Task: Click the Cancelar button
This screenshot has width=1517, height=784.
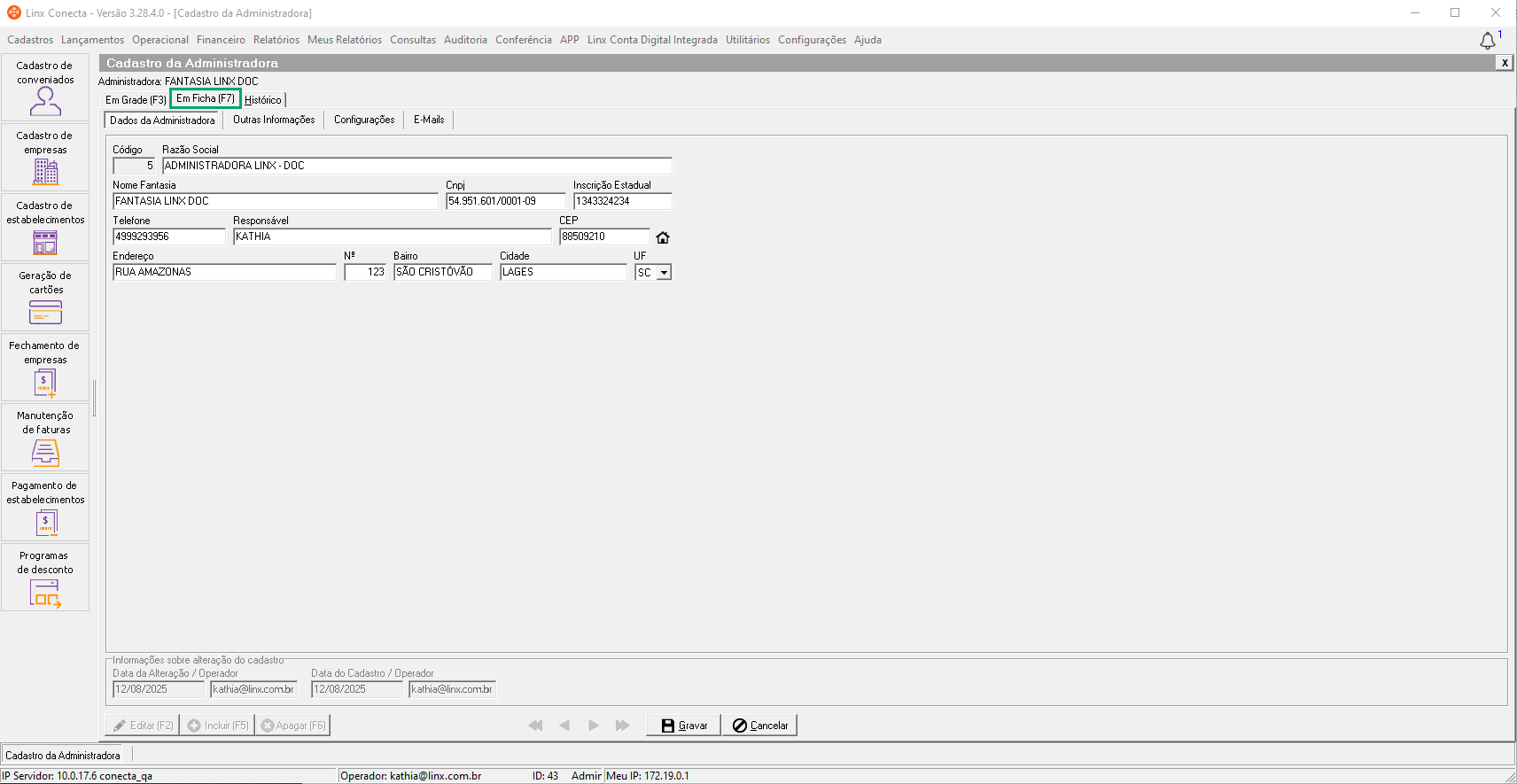Action: [x=759, y=726]
